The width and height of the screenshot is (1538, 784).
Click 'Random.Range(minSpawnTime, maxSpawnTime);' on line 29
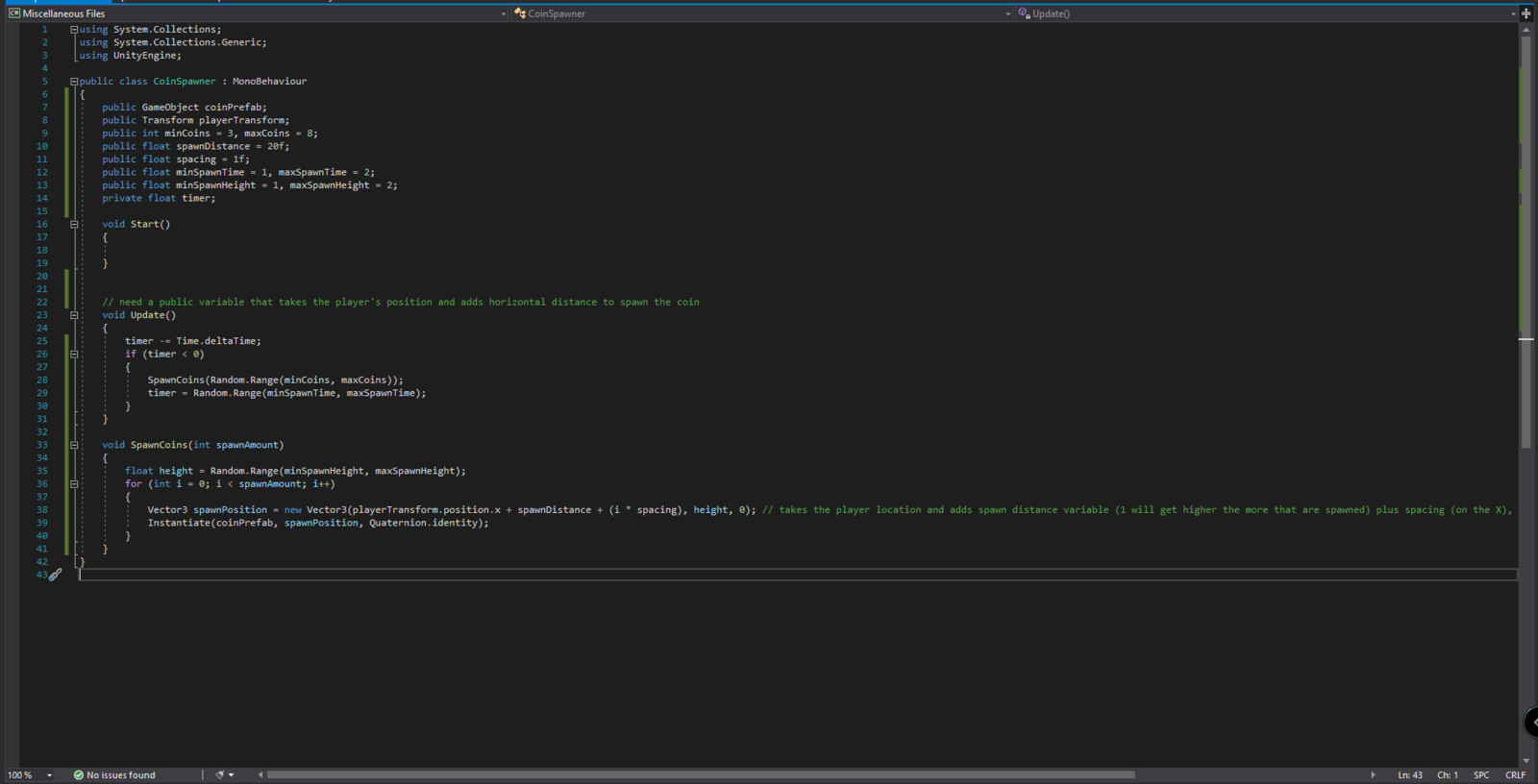coord(310,393)
